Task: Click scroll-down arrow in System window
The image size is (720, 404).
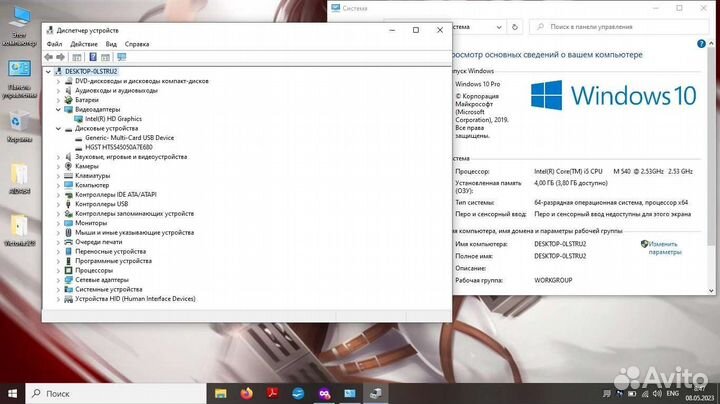Action: click(x=711, y=291)
